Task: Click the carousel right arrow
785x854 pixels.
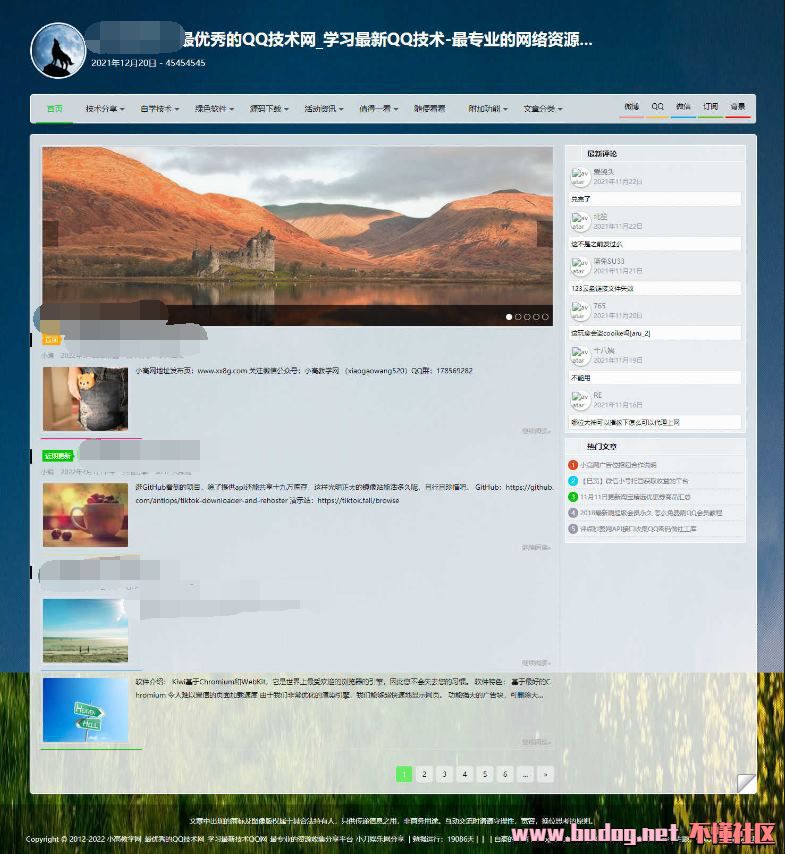Action: [x=544, y=234]
